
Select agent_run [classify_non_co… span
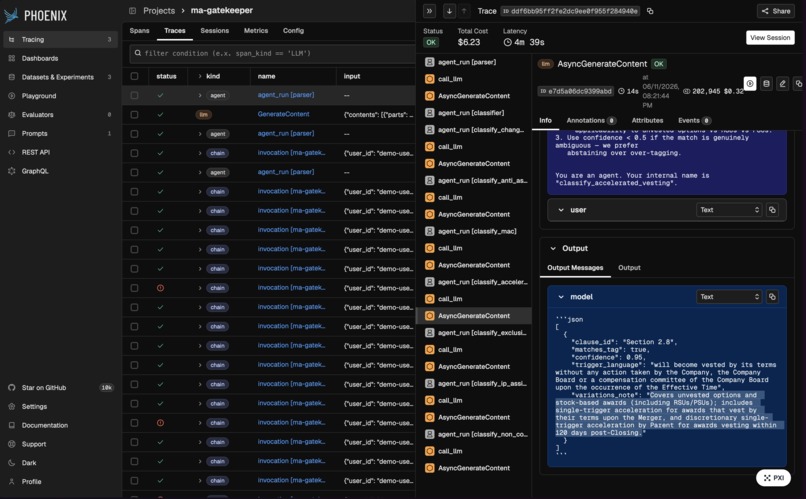(x=473, y=434)
